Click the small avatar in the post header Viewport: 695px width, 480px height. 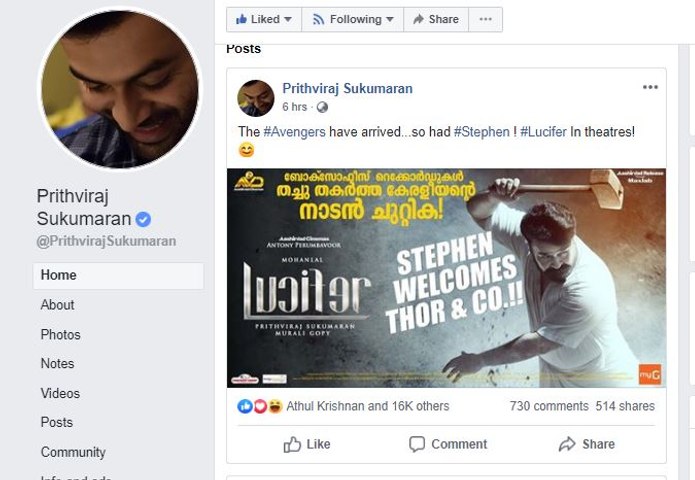point(255,98)
